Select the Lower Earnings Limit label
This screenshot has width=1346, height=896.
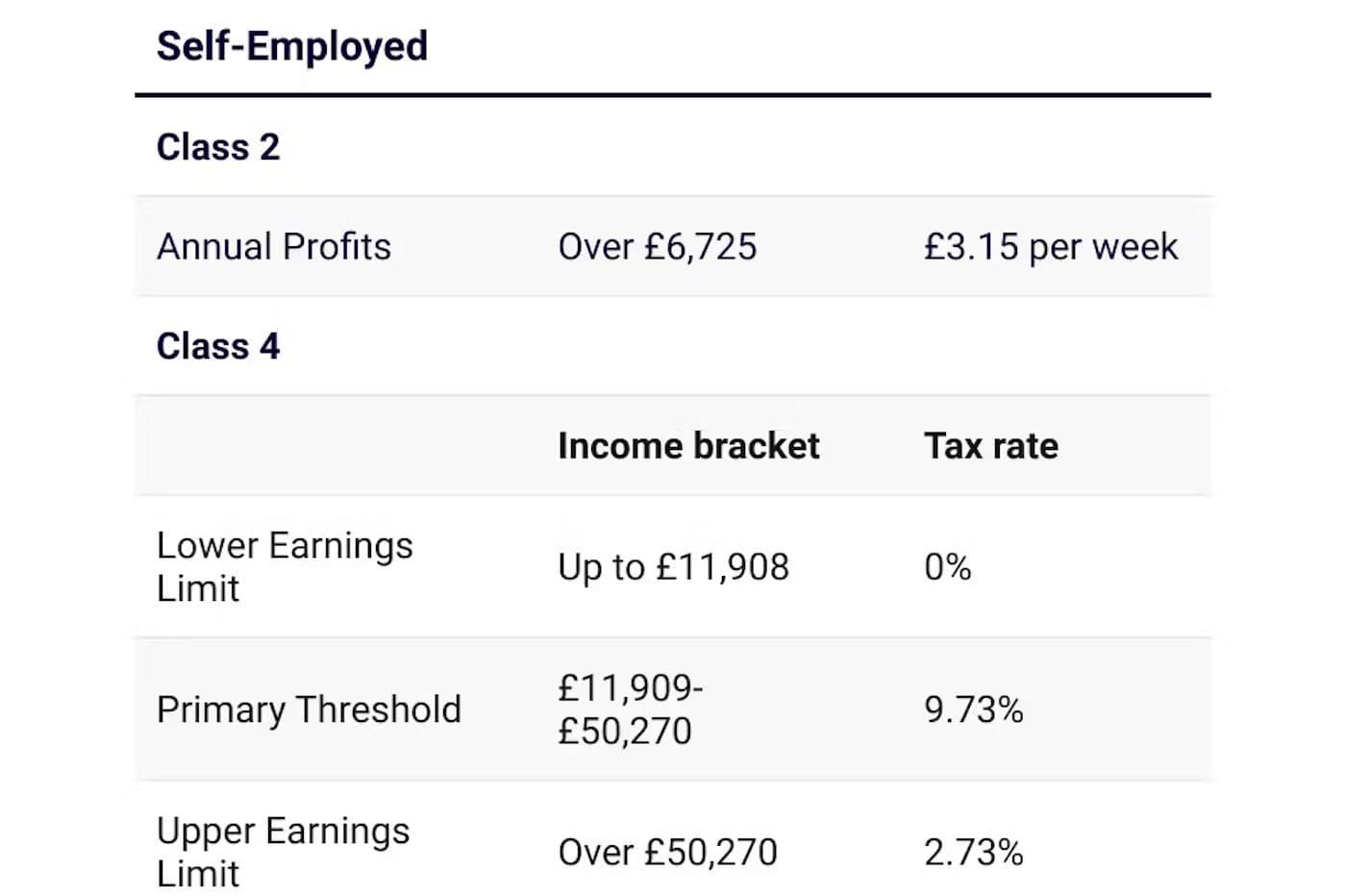(285, 566)
